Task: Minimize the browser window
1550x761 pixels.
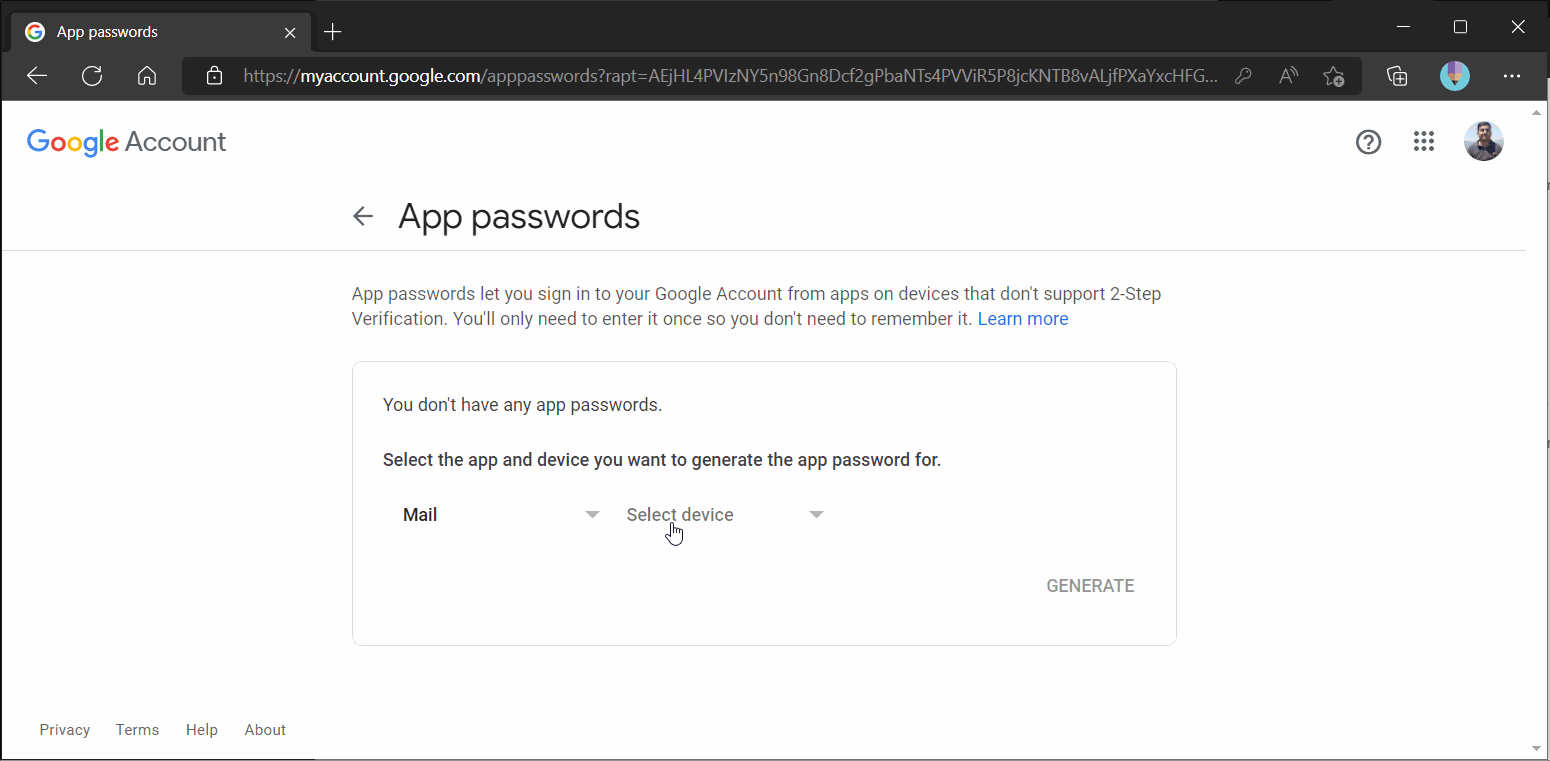Action: click(x=1403, y=27)
